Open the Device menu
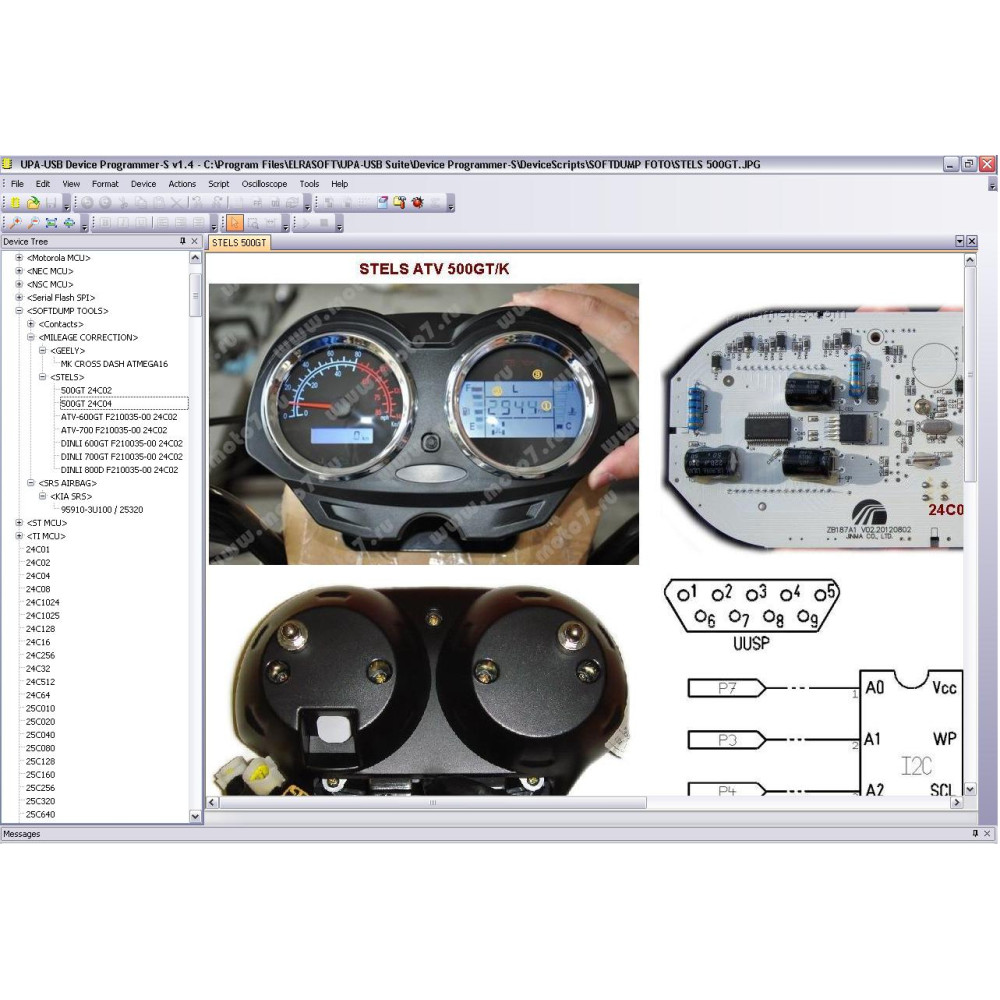 (x=143, y=184)
